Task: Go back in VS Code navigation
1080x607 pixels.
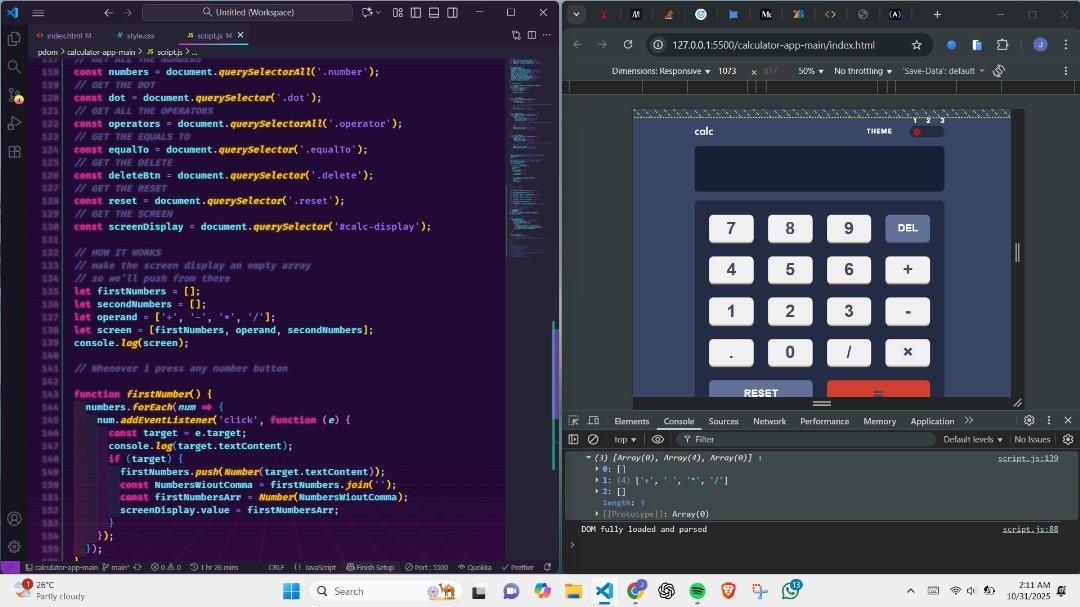Action: [109, 12]
